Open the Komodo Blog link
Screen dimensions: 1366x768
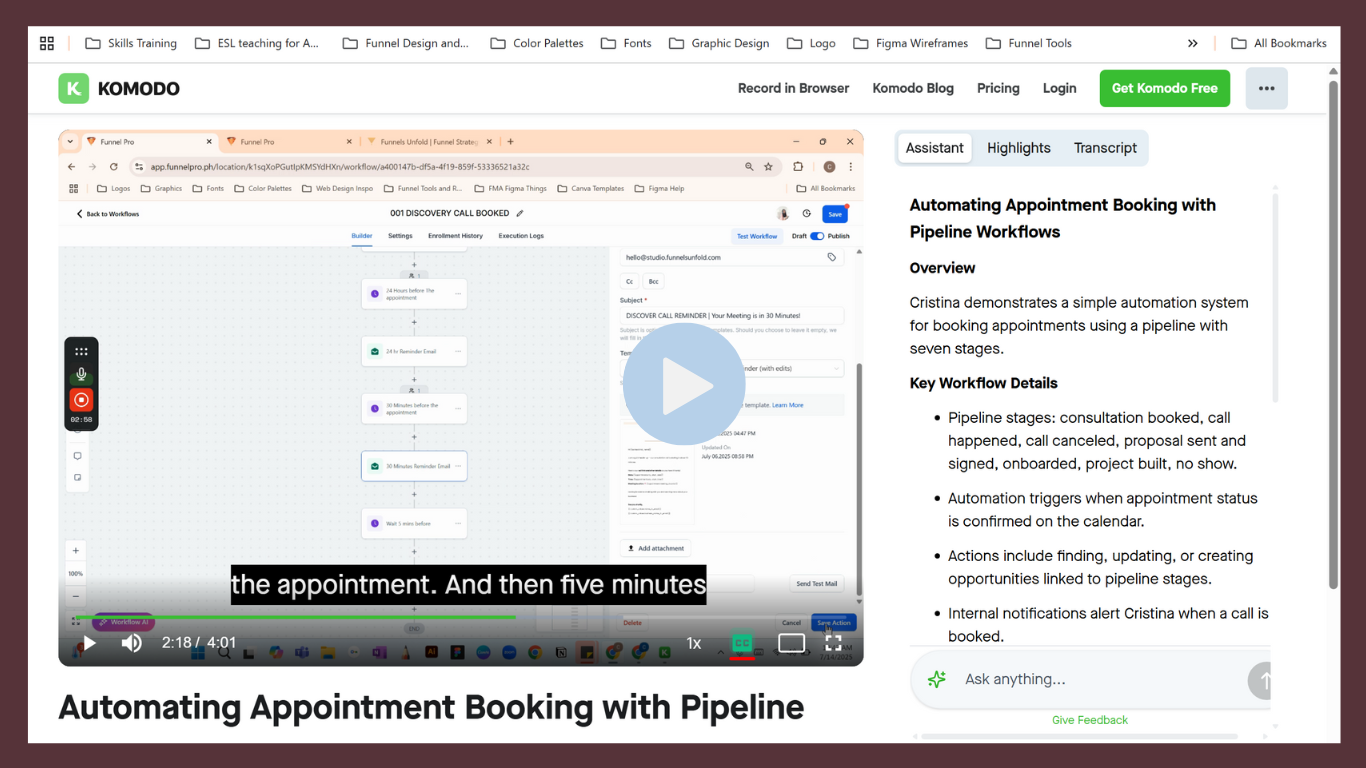pyautogui.click(x=913, y=88)
